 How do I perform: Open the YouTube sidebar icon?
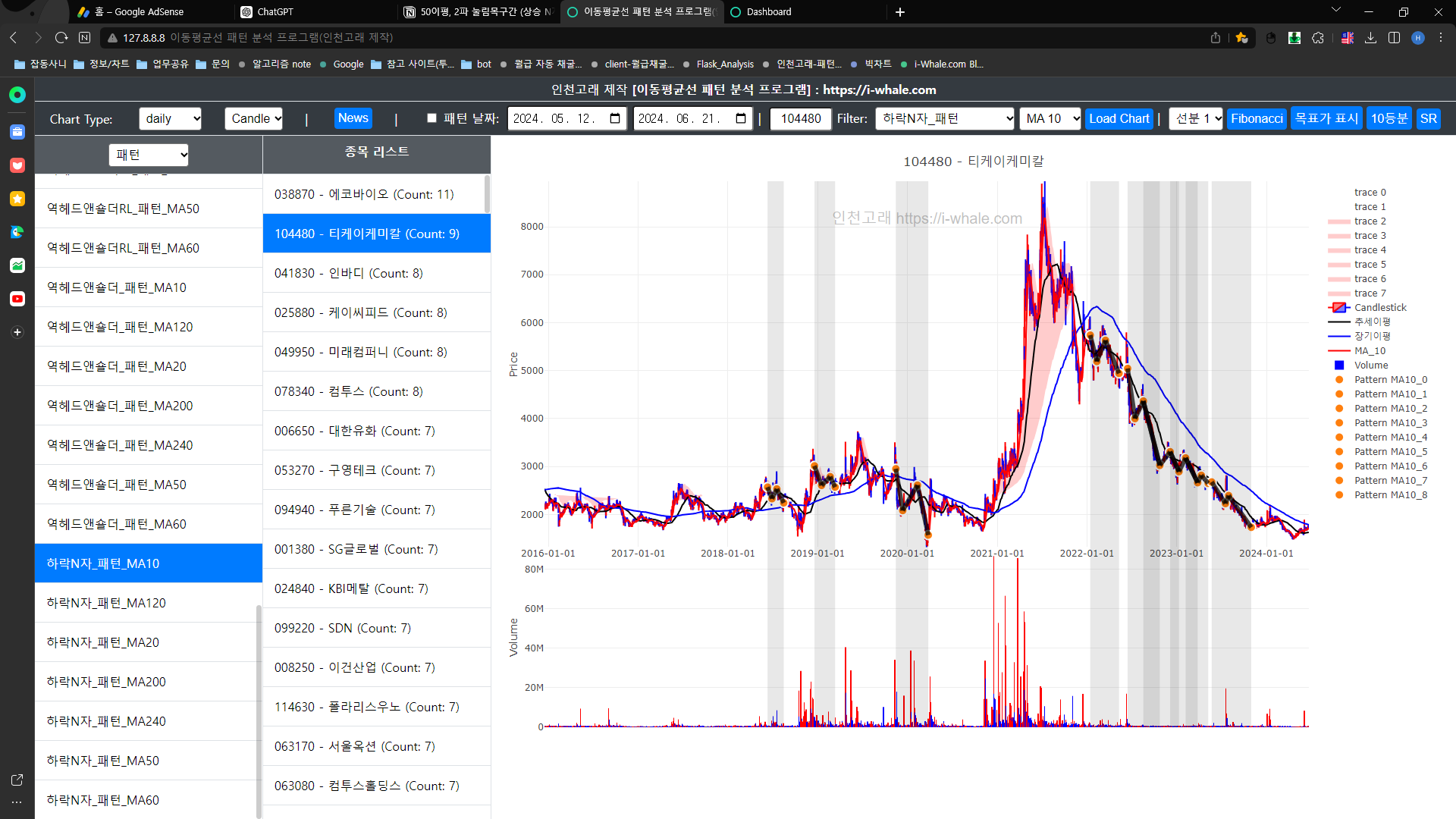tap(17, 299)
